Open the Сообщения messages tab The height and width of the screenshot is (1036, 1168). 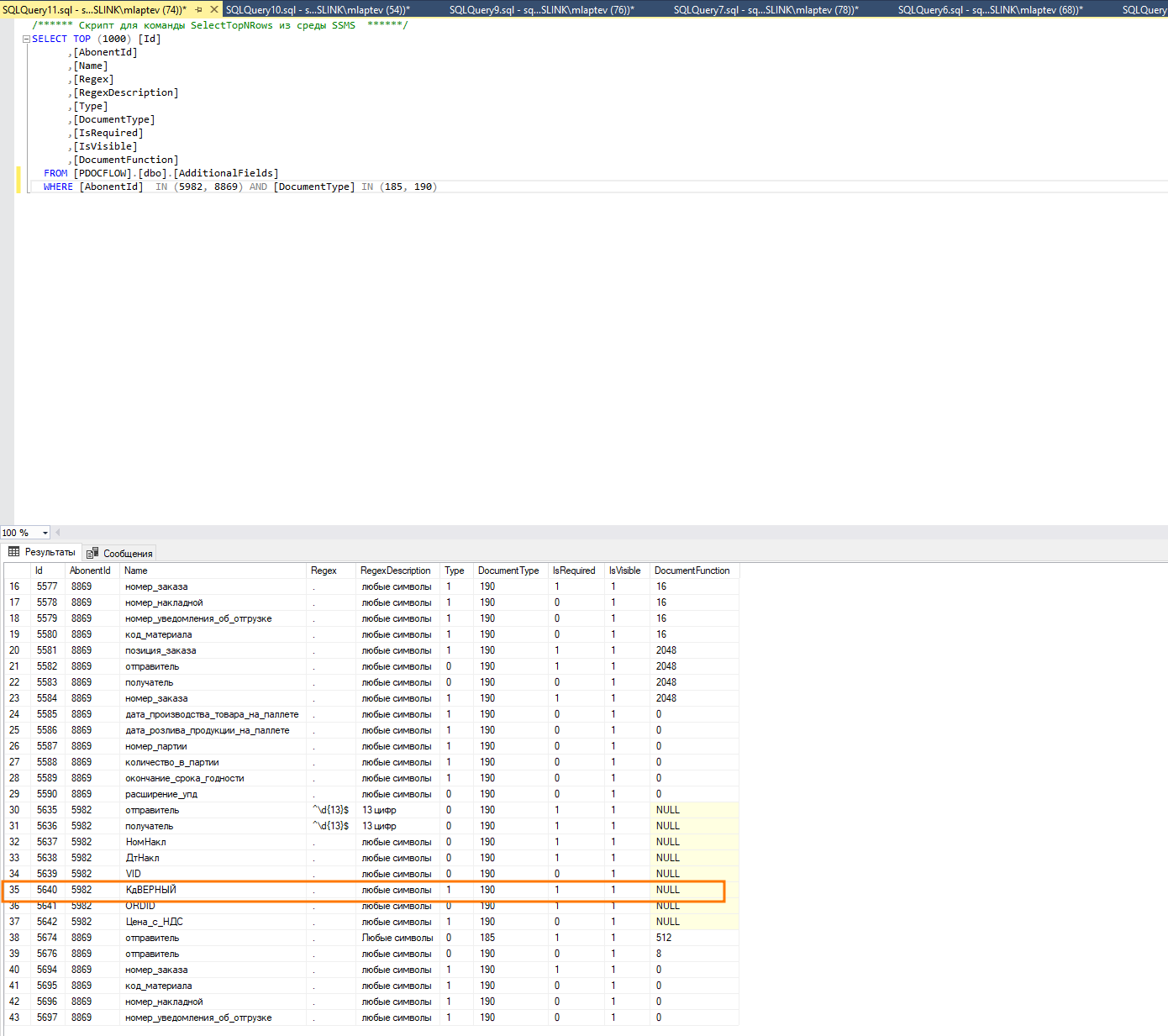pyautogui.click(x=119, y=553)
